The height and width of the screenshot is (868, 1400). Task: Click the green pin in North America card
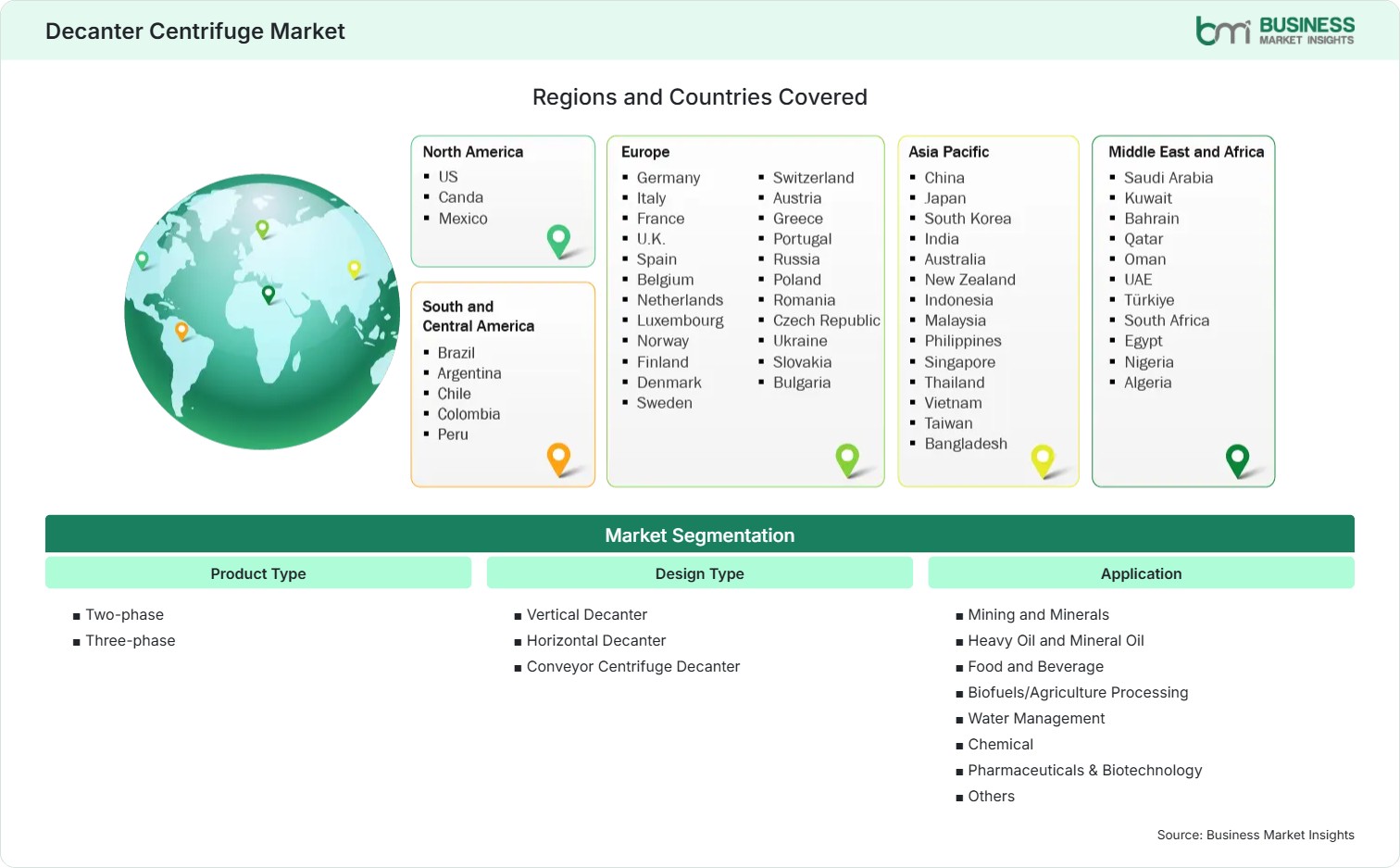(558, 241)
